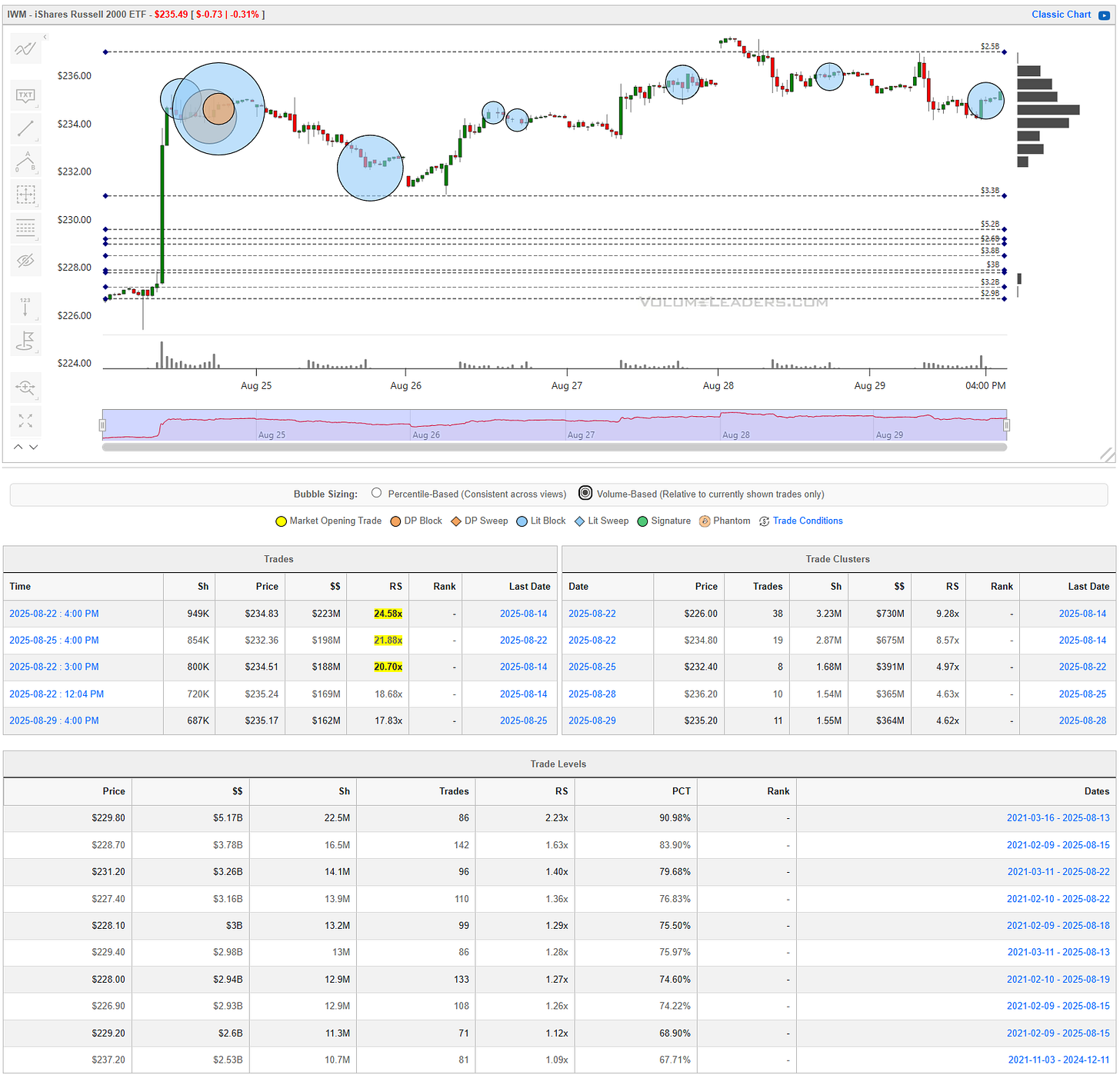Click the blue Classic Chart icon
The height and width of the screenshot is (1075, 1120).
1105,15
